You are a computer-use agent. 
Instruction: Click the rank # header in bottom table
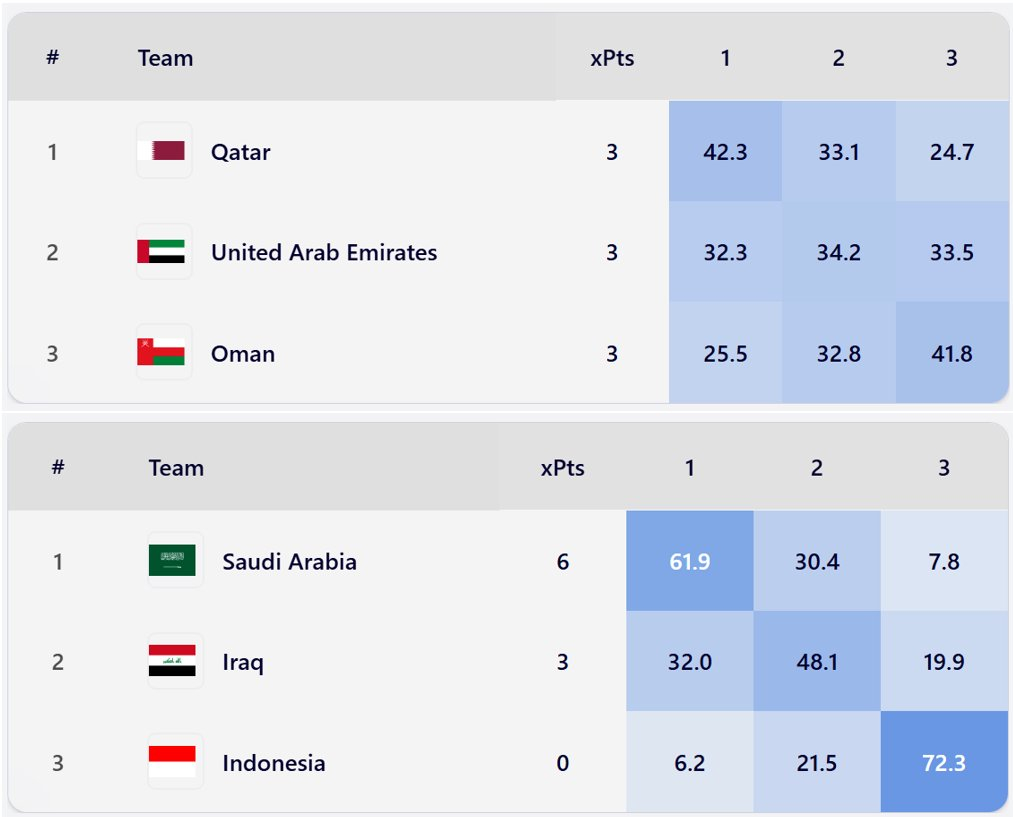tap(58, 468)
